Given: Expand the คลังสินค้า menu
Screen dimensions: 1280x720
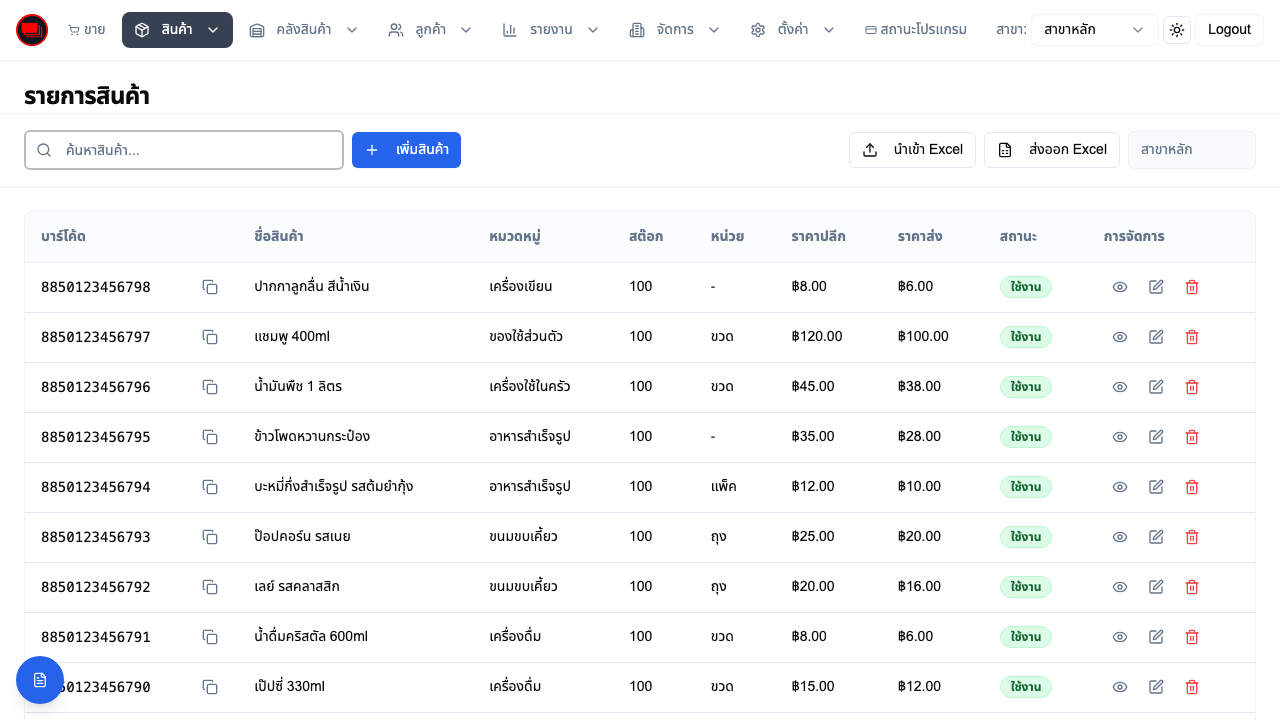Looking at the screenshot, I should point(303,30).
